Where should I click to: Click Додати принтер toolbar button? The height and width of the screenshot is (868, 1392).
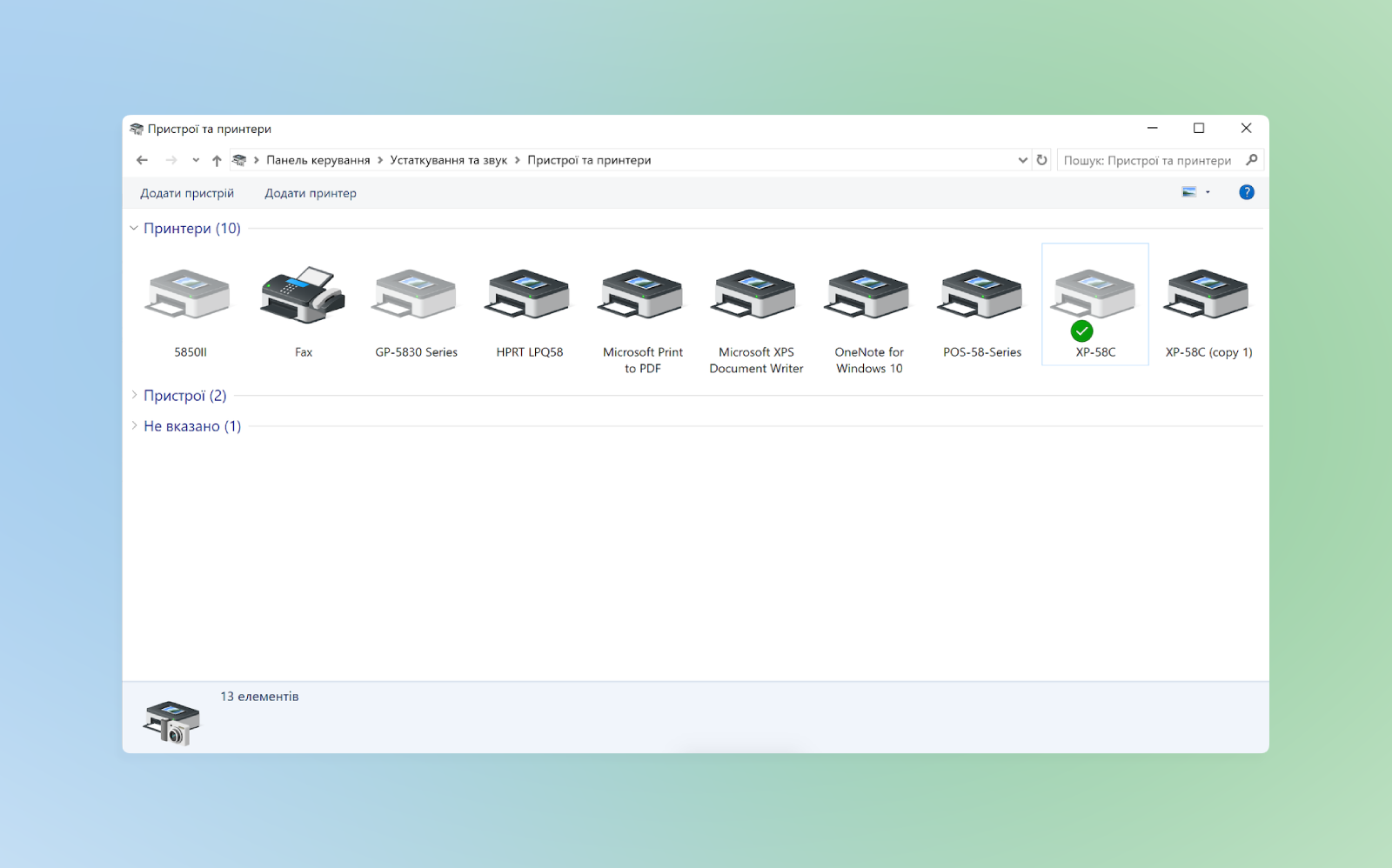point(311,193)
